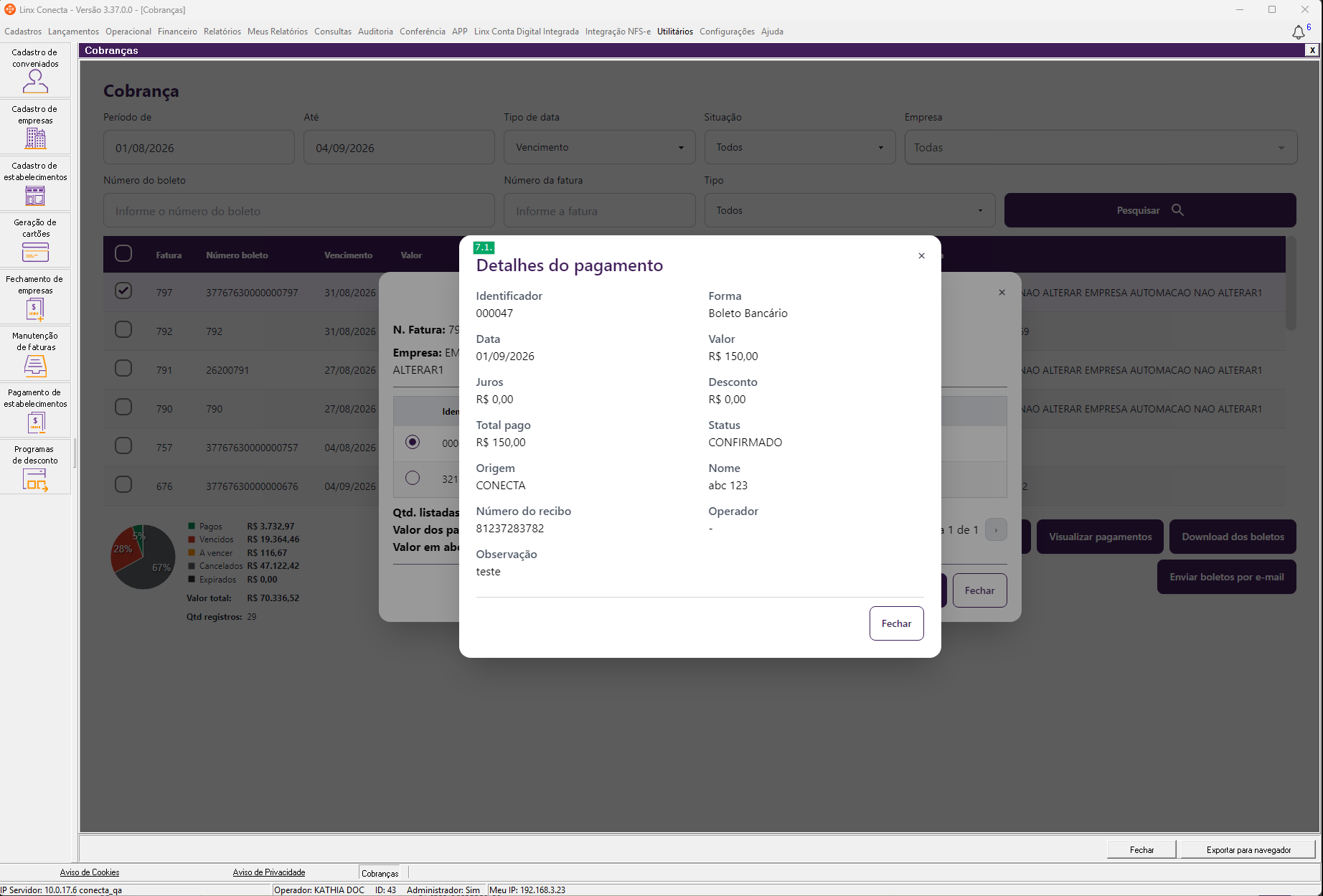1323x896 pixels.
Task: Check the select-all header checkbox
Action: coord(123,253)
